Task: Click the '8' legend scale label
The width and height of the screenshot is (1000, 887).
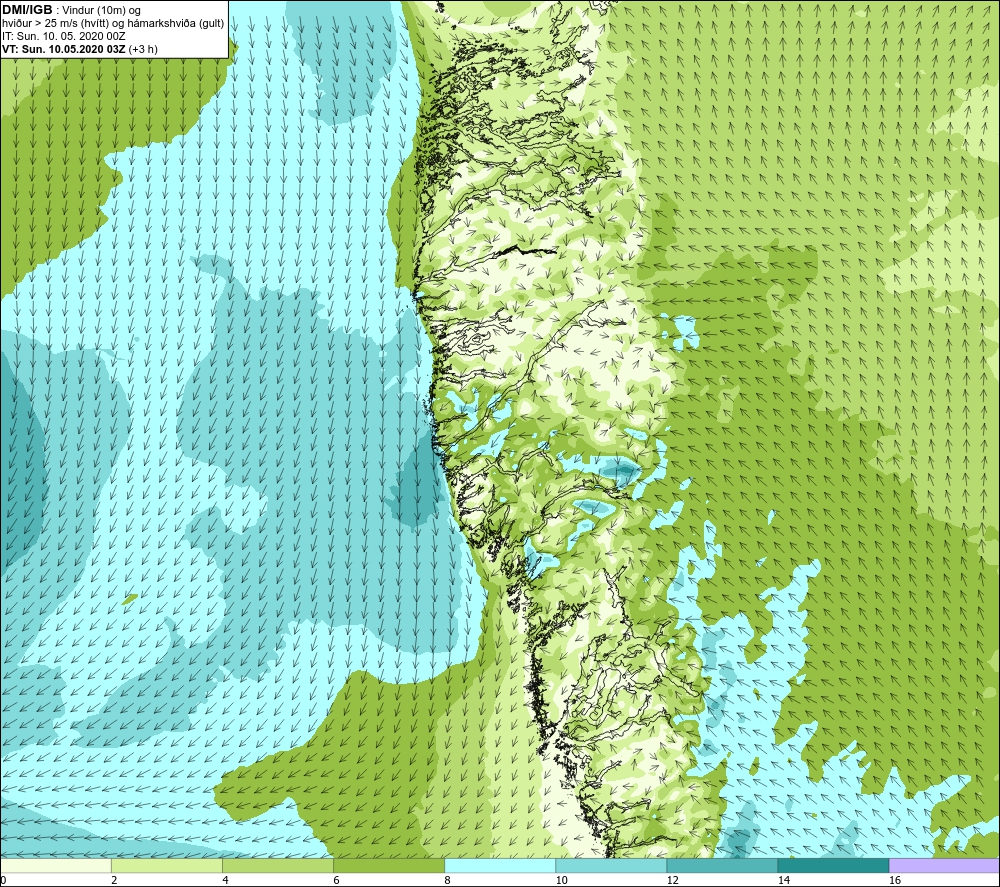Action: 447,881
